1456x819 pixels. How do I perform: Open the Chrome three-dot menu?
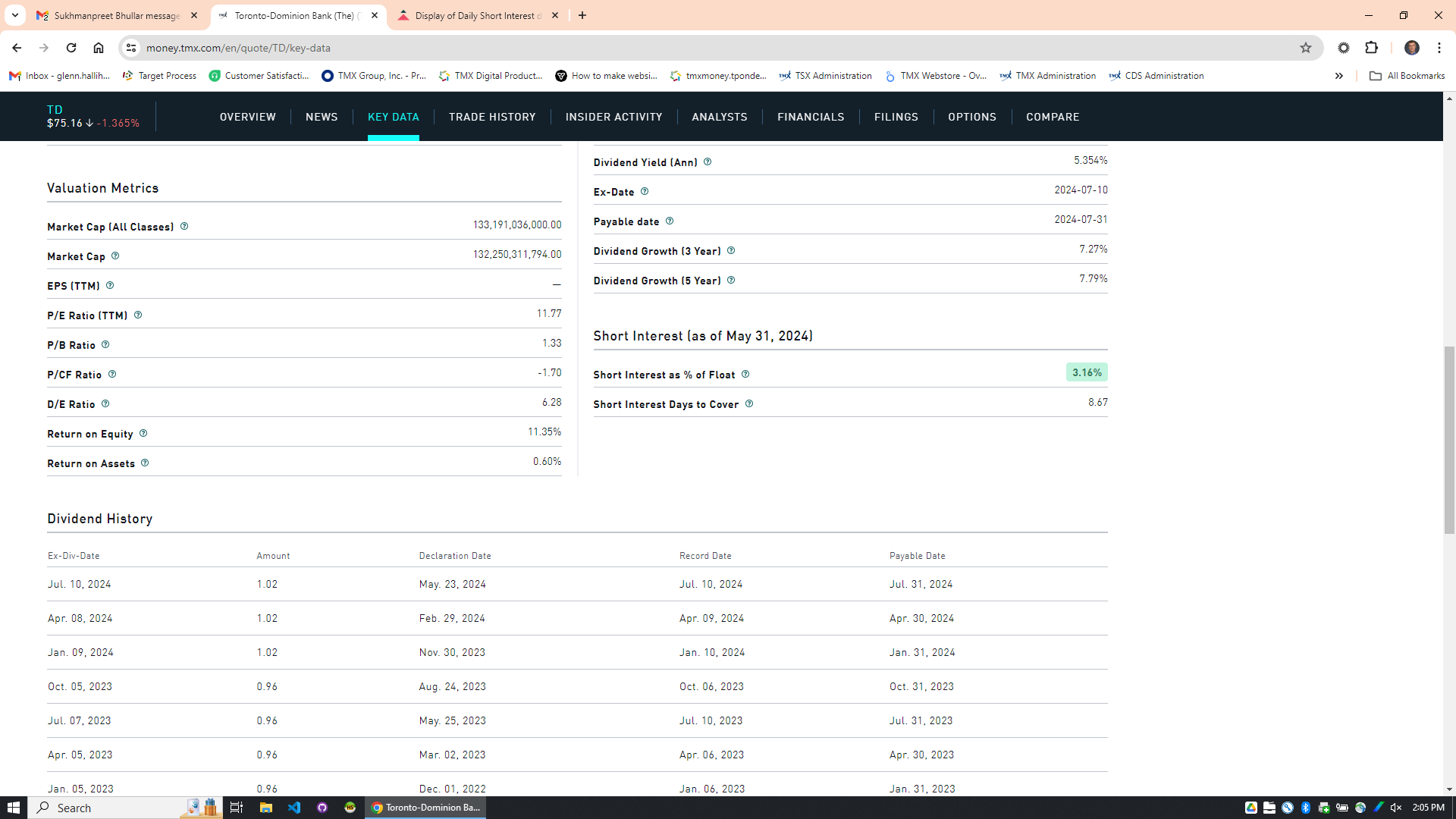1439,48
